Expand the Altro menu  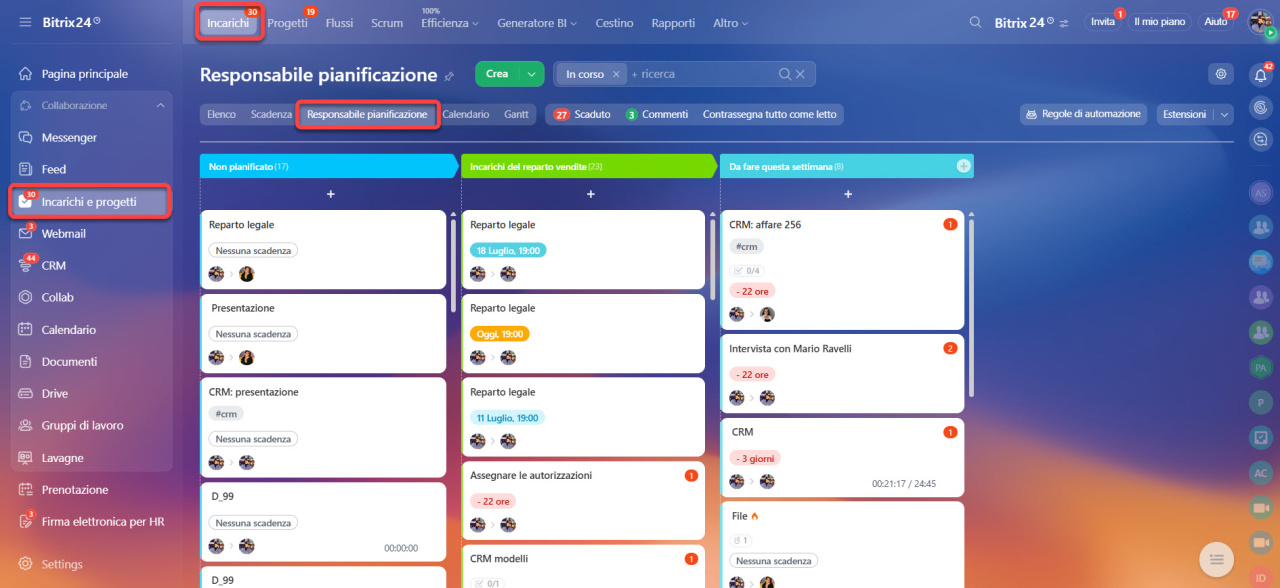(730, 23)
